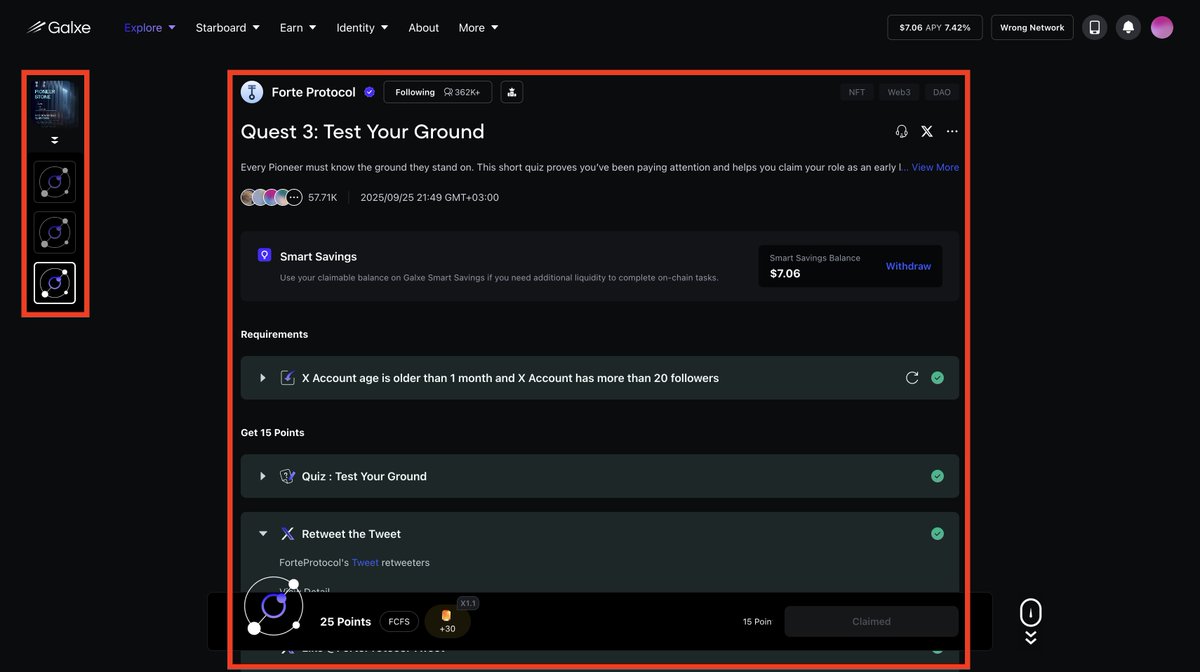Open the Explore menu
This screenshot has height=672, width=1200.
[150, 27]
